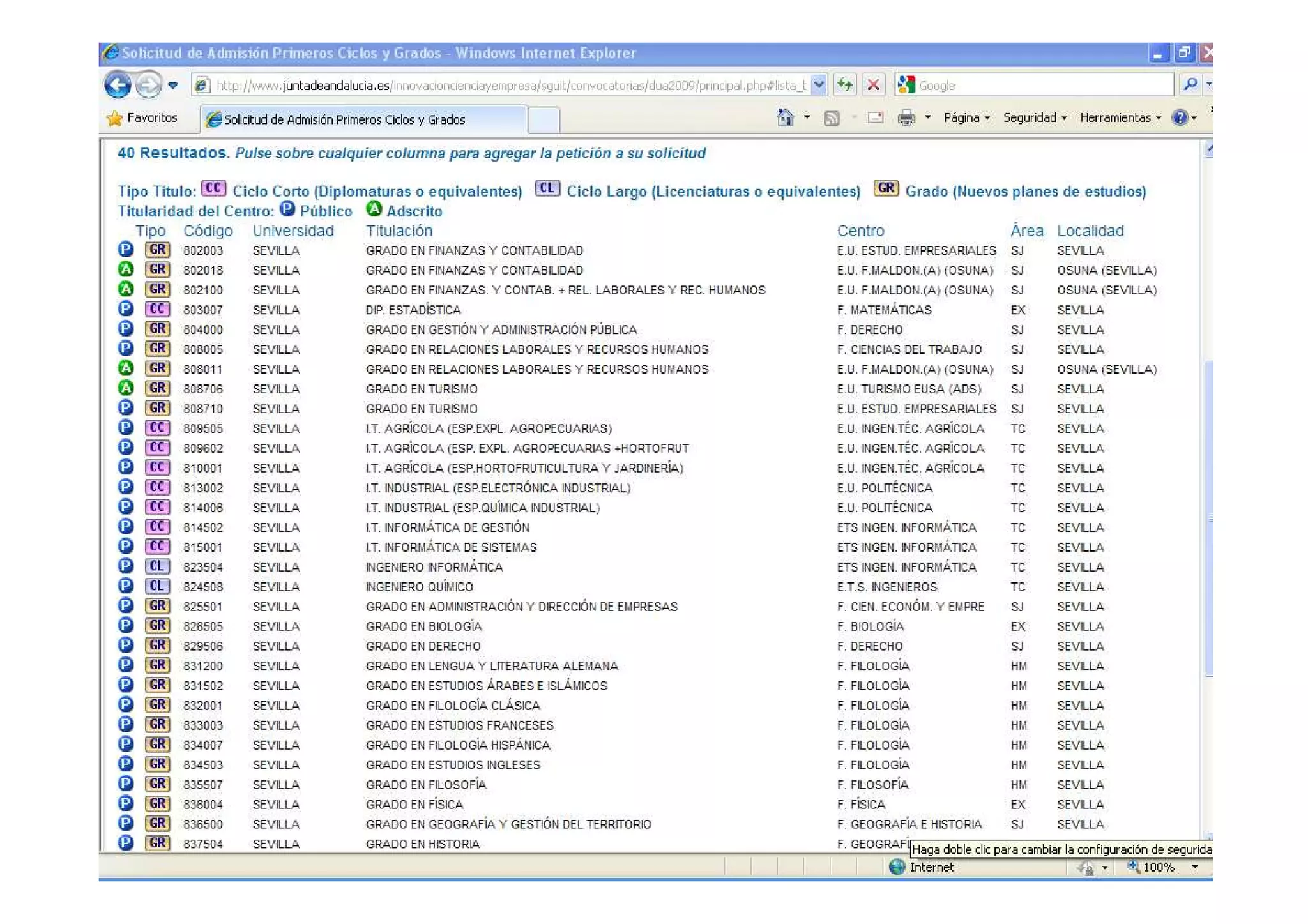Click the browser Back arrow button
The image size is (1308, 924).
[118, 85]
